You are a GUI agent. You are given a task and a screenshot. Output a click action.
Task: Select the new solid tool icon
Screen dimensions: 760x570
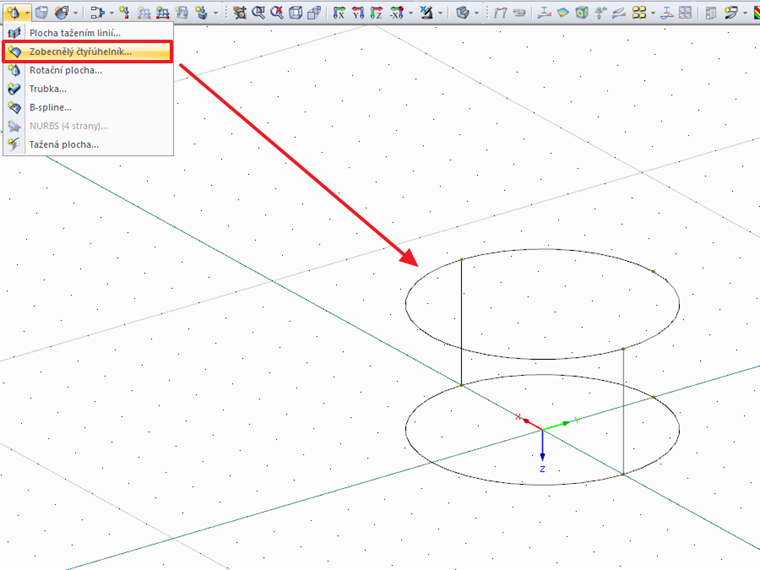click(x=42, y=12)
